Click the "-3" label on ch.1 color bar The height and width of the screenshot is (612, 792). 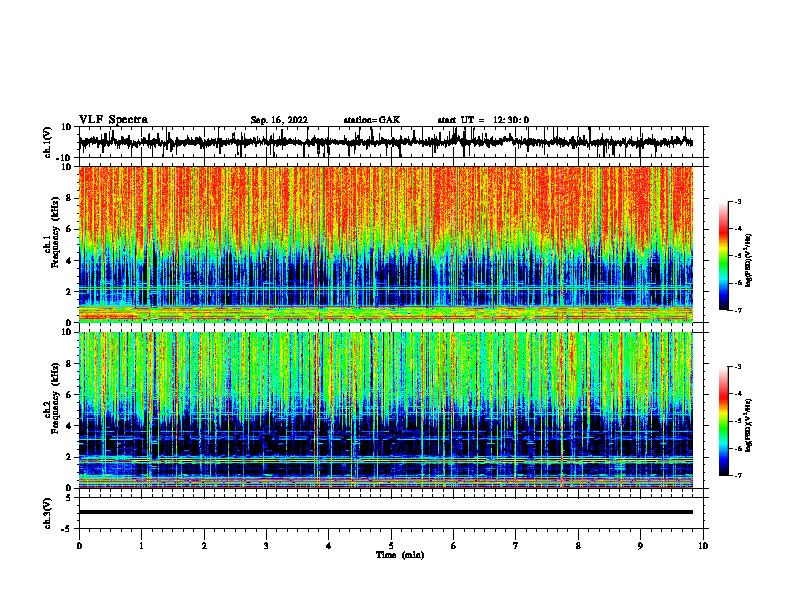738,201
